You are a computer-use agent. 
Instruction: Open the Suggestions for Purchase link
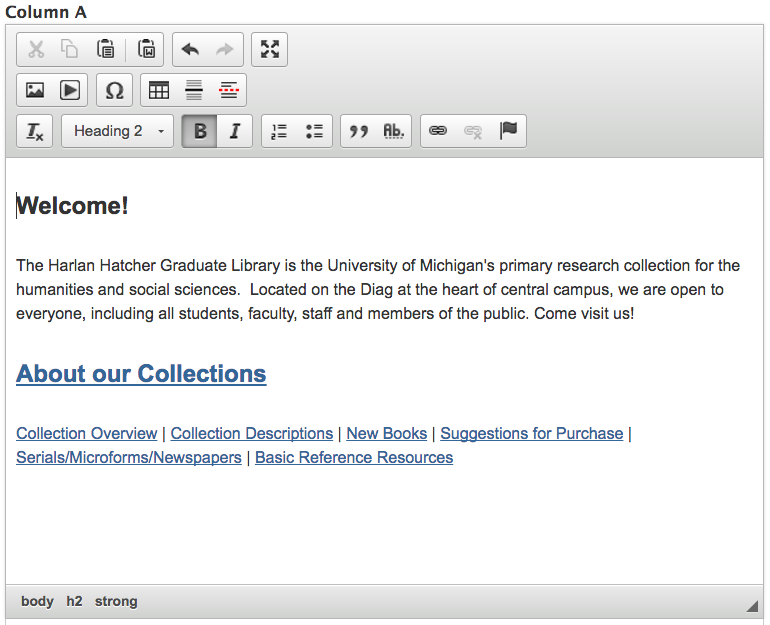[x=531, y=434]
